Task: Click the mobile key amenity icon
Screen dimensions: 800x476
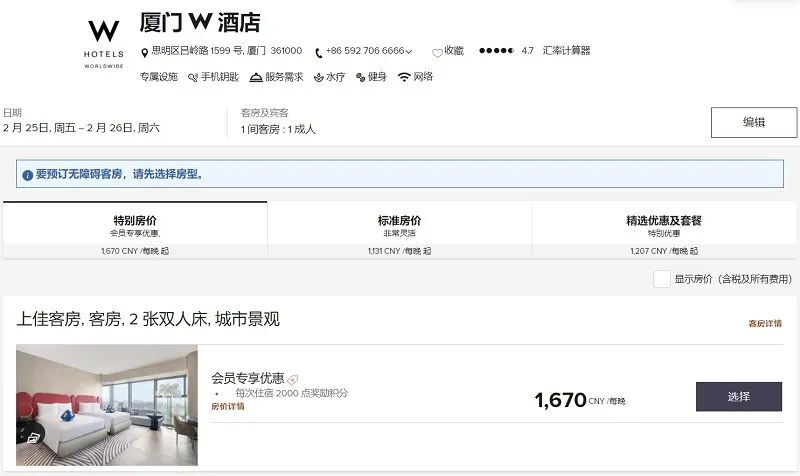Action: tap(193, 78)
